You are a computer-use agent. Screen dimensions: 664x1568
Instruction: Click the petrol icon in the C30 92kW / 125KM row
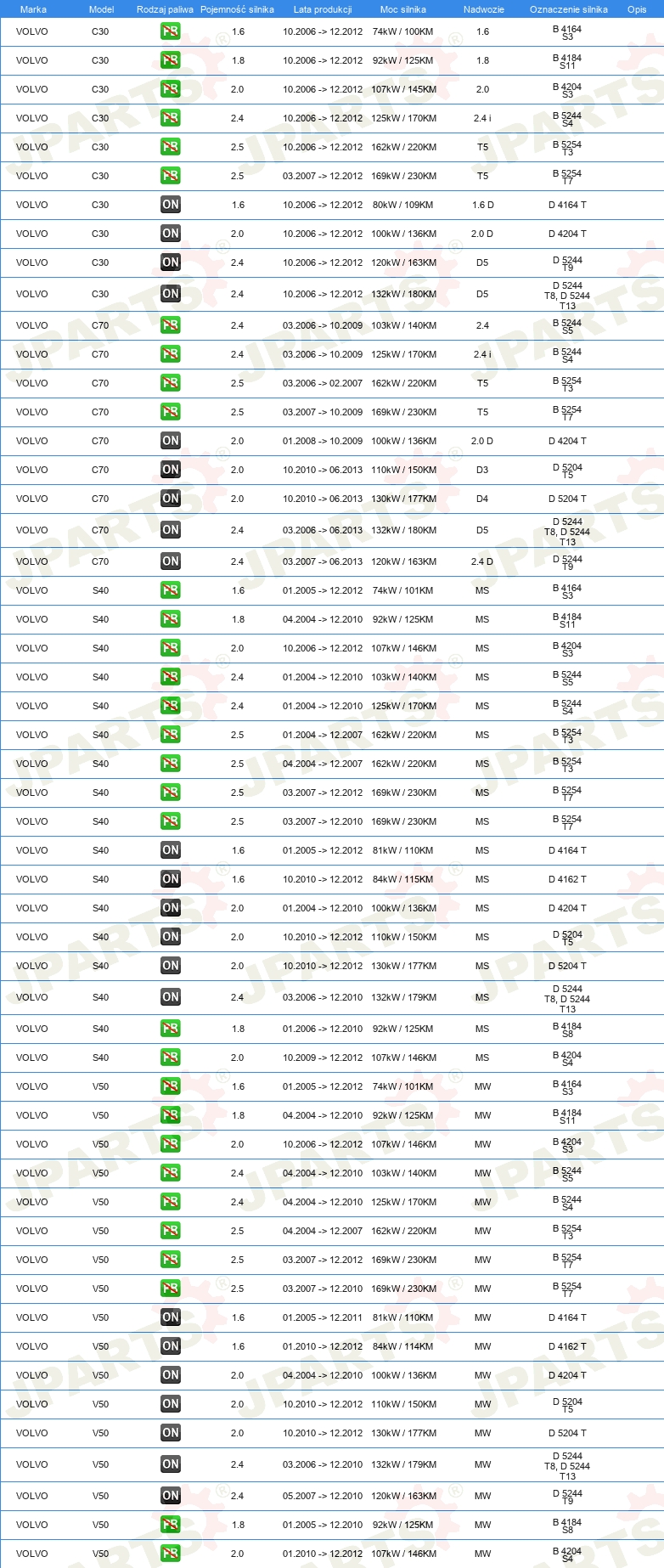coord(171,60)
